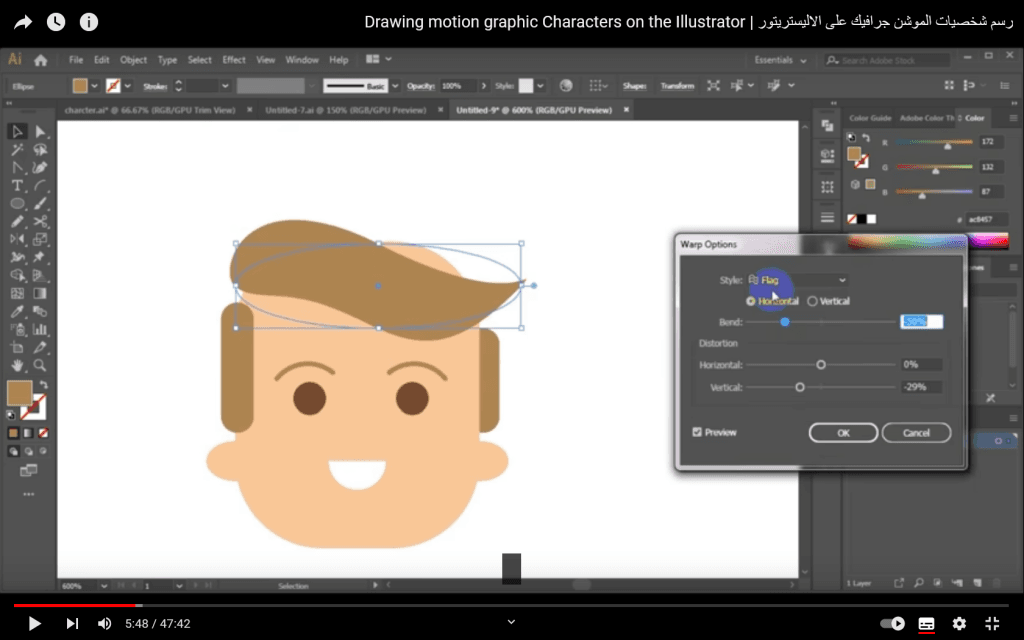Open fill color dropdown in control bar

[x=95, y=86]
